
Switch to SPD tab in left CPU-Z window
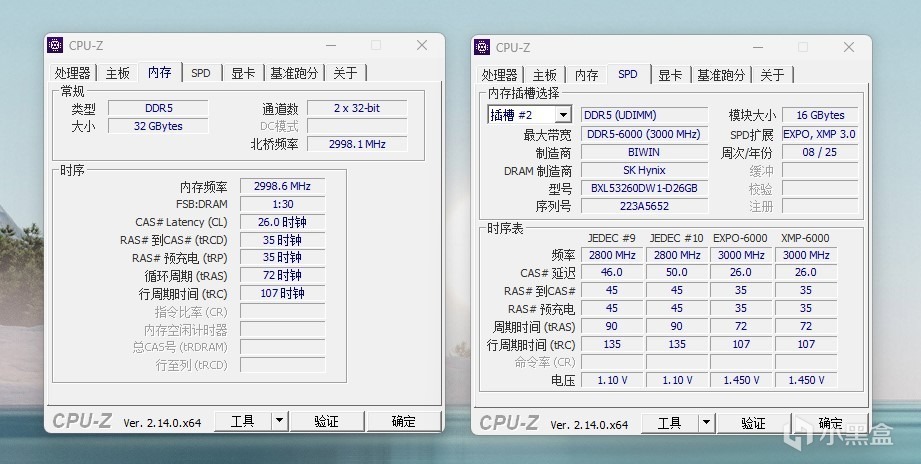tap(201, 73)
